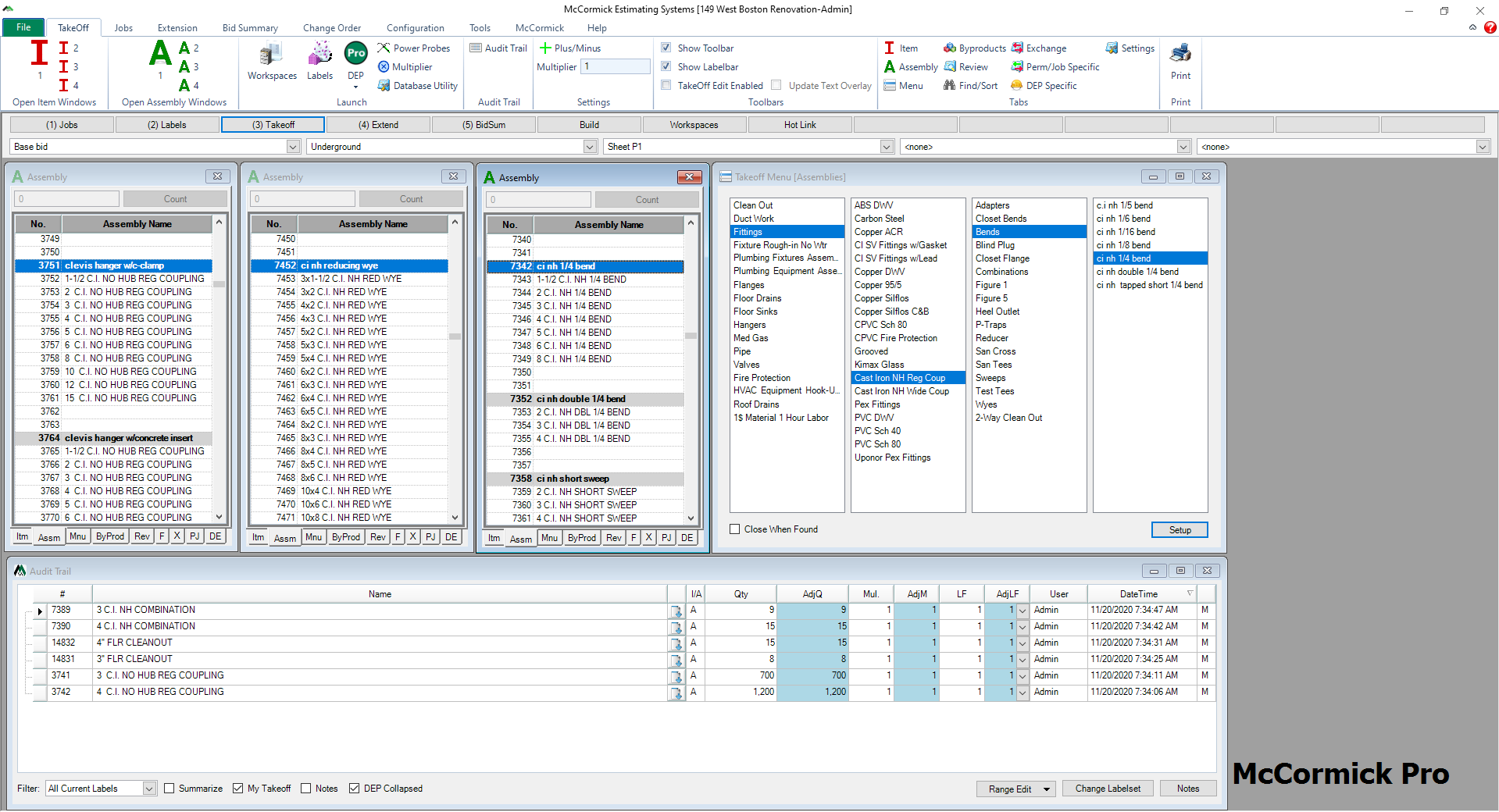1499x812 pixels.
Task: Switch to Assembly tab icon
Action: pos(889,66)
